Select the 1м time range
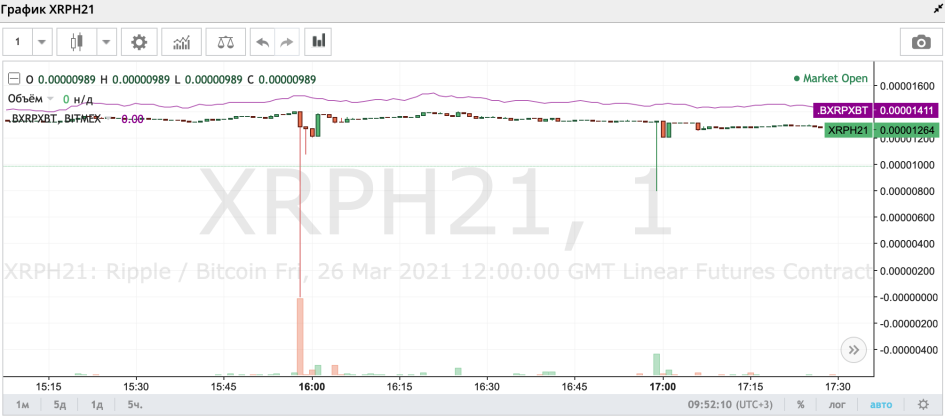 pos(22,404)
